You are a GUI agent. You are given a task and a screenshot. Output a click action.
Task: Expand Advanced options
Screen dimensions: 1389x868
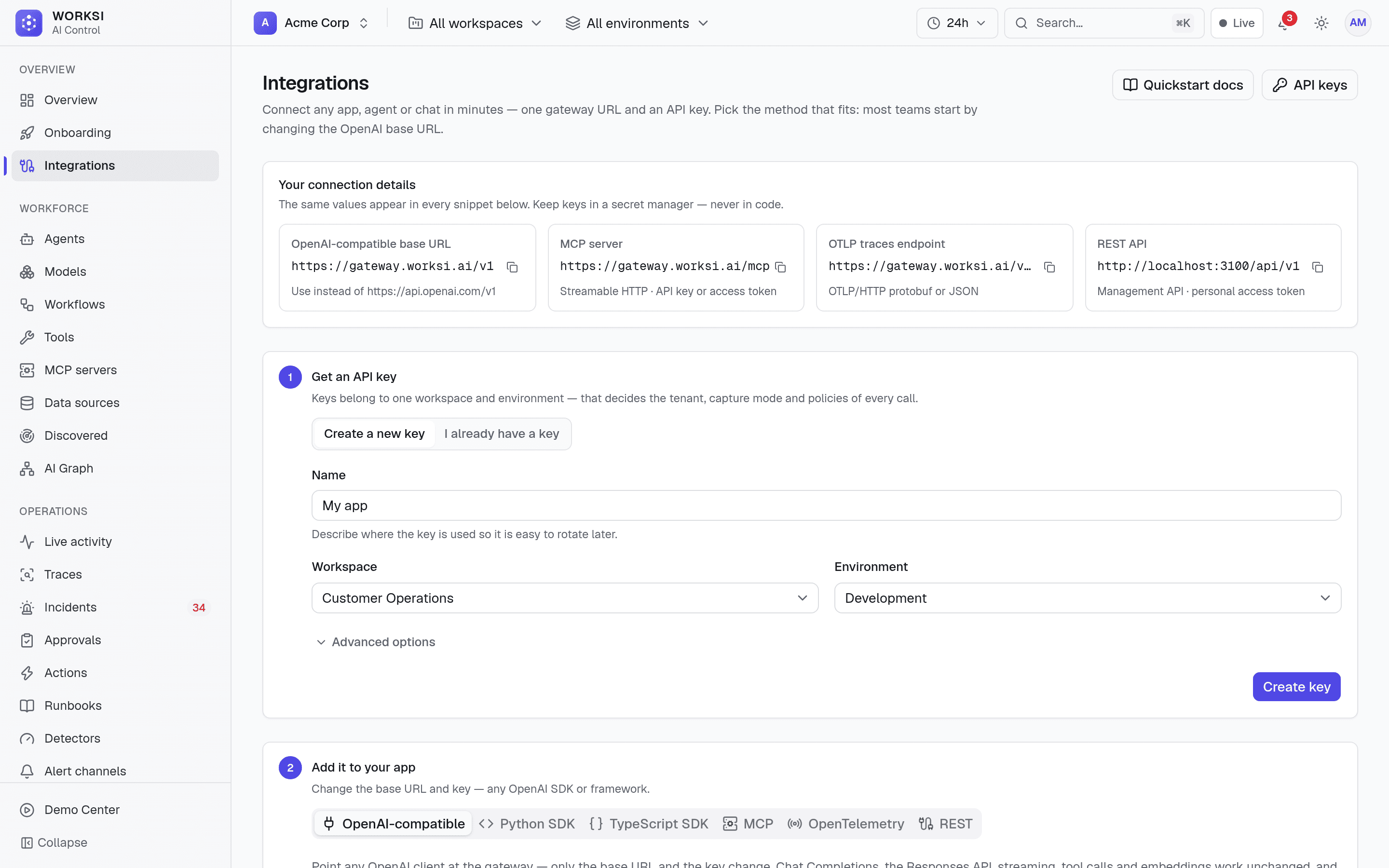click(x=375, y=642)
